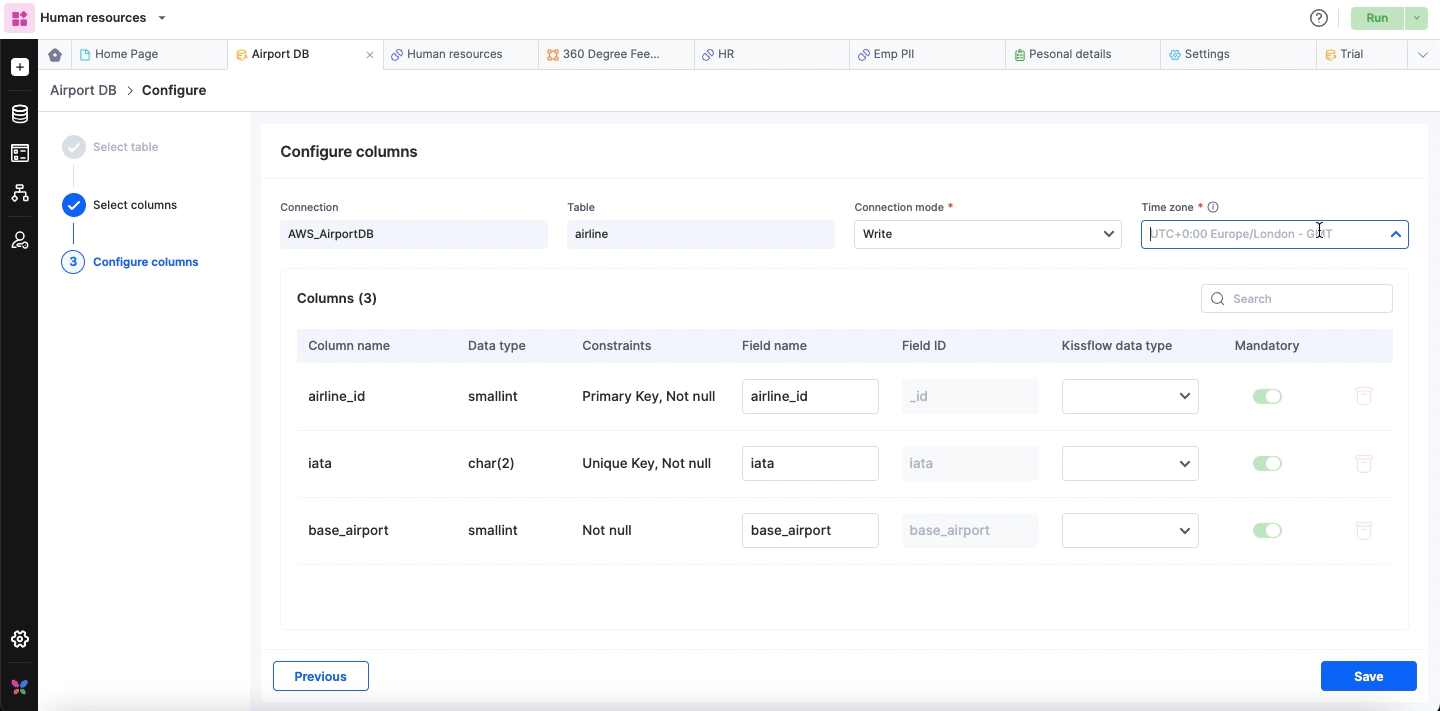
Task: Toggle Mandatory switch for airline_id
Action: tap(1267, 396)
